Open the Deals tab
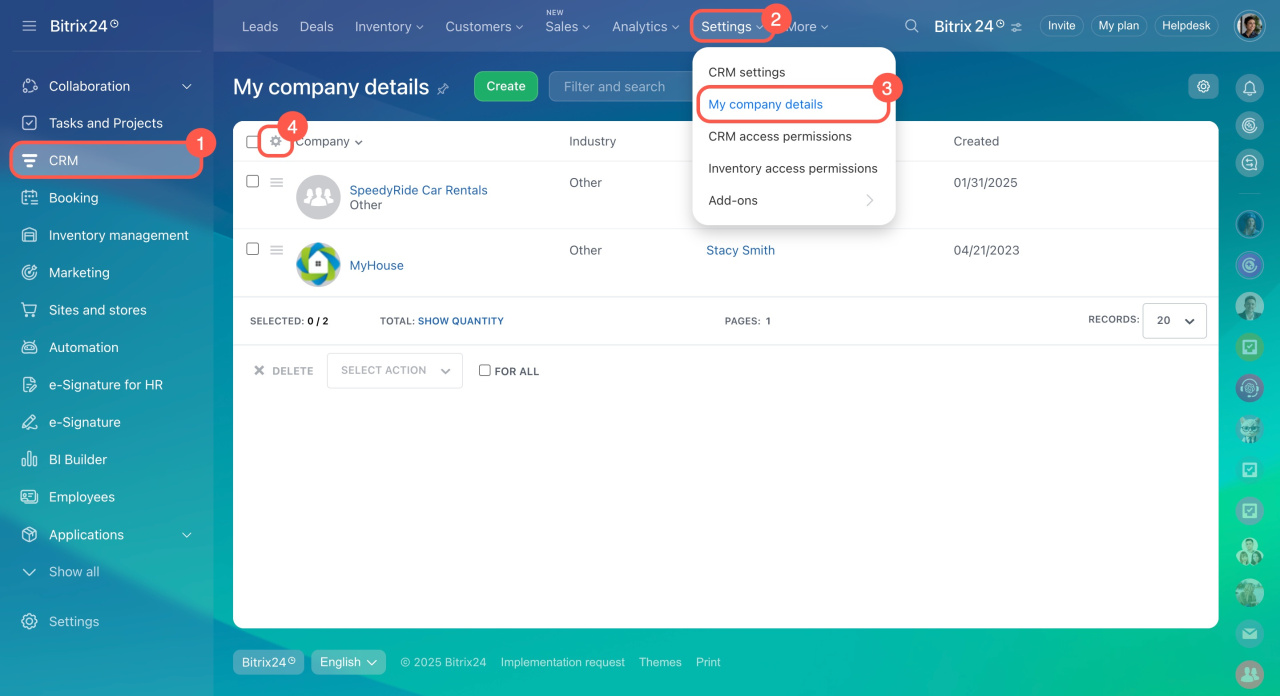1280x696 pixels. coord(316,27)
